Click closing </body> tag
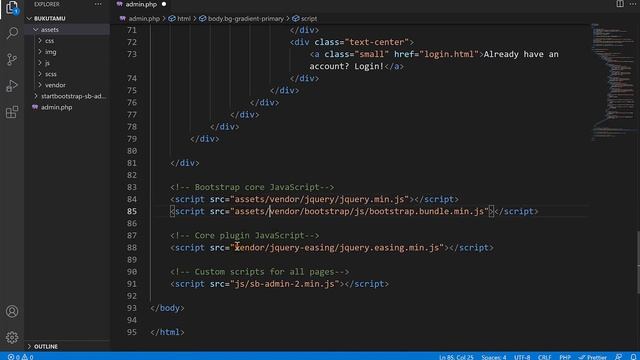The width and height of the screenshot is (640, 360). (167, 308)
